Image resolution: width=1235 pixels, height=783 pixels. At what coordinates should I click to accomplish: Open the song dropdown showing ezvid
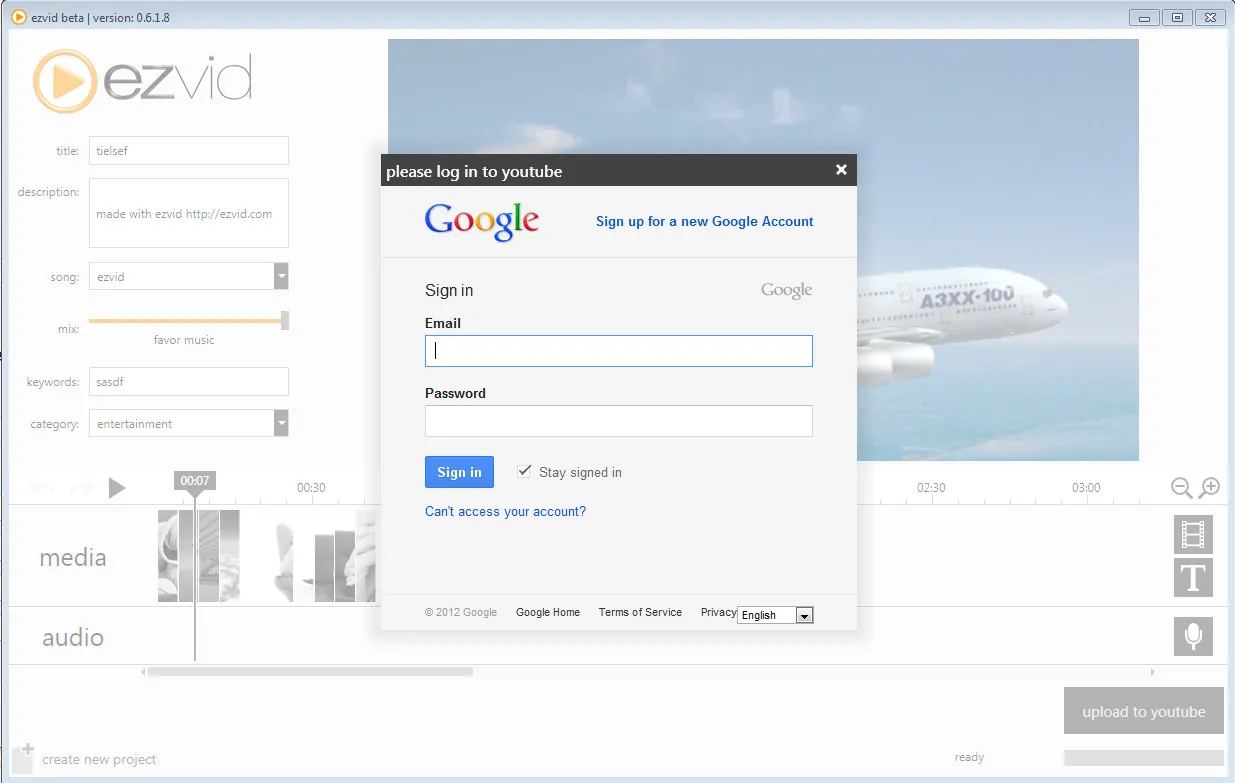(281, 276)
